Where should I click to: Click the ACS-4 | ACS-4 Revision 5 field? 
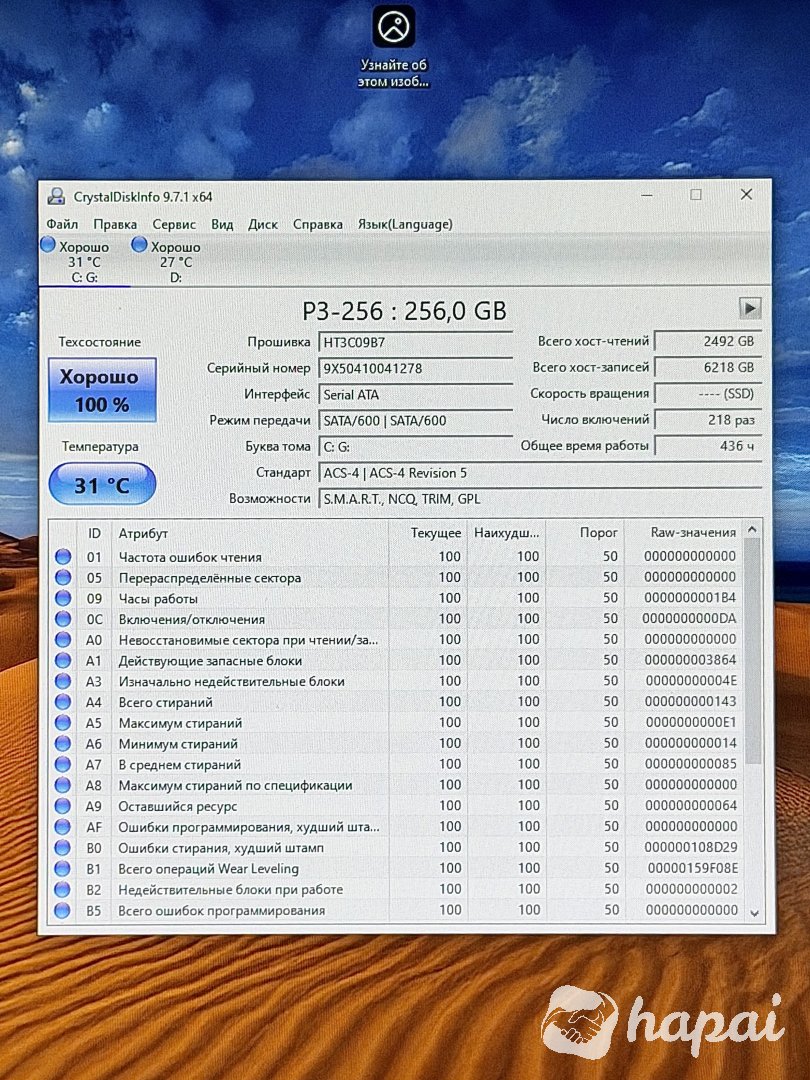pyautogui.click(x=540, y=473)
